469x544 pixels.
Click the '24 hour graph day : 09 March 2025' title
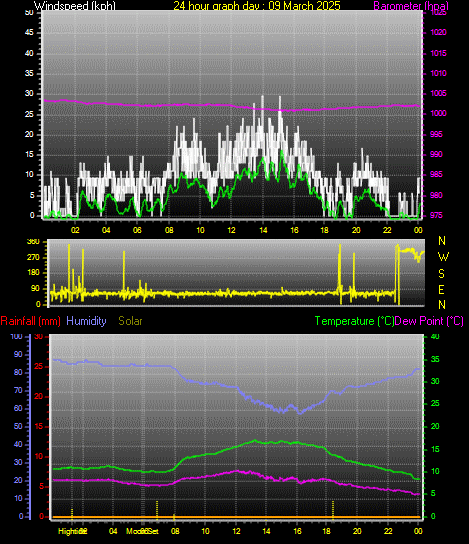click(257, 6)
